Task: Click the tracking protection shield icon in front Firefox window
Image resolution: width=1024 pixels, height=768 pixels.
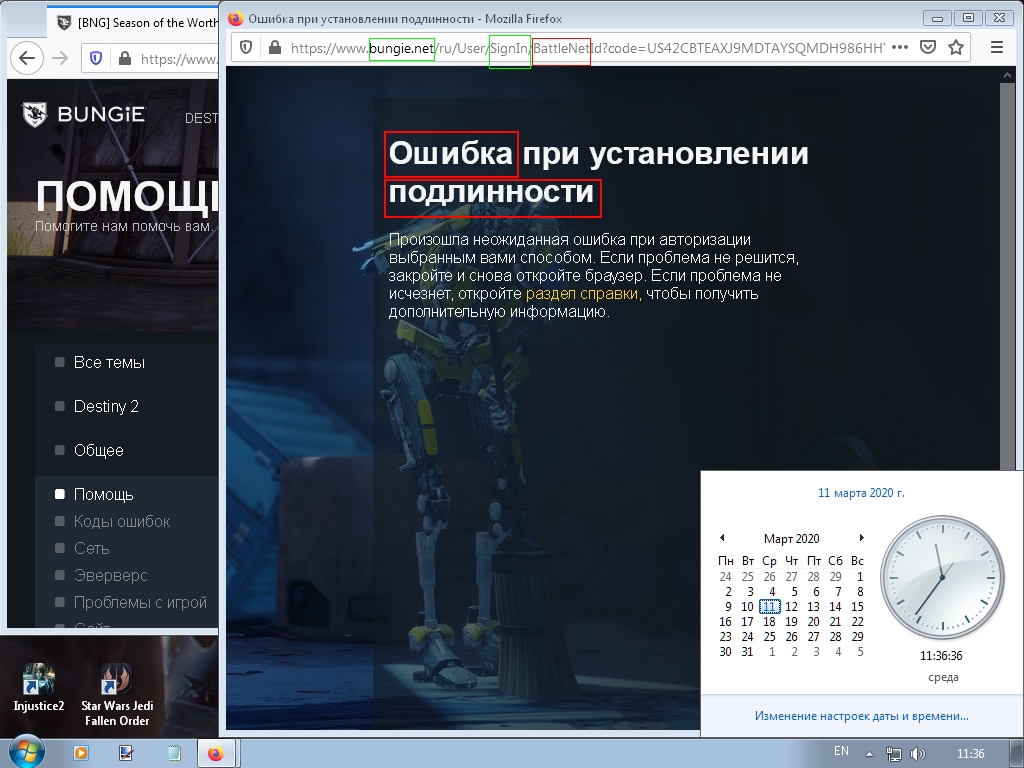Action: [246, 47]
